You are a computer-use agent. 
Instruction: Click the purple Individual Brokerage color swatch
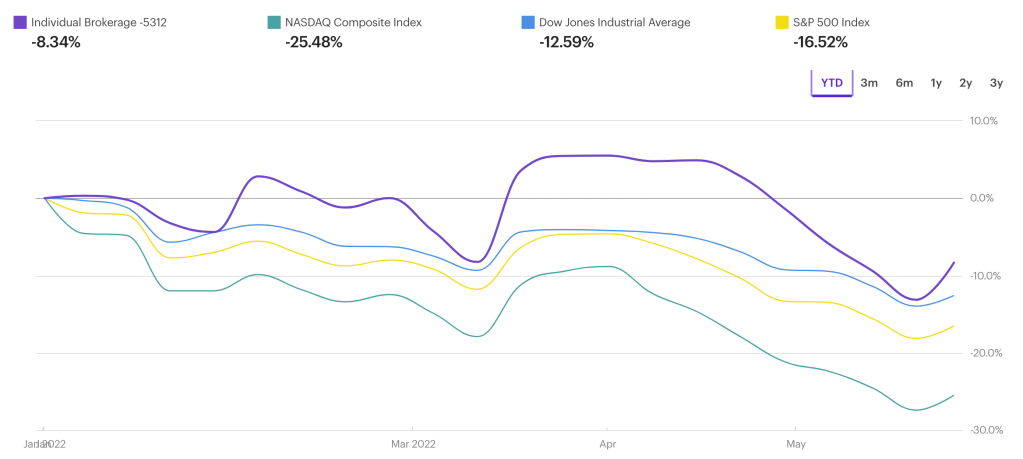(x=20, y=22)
